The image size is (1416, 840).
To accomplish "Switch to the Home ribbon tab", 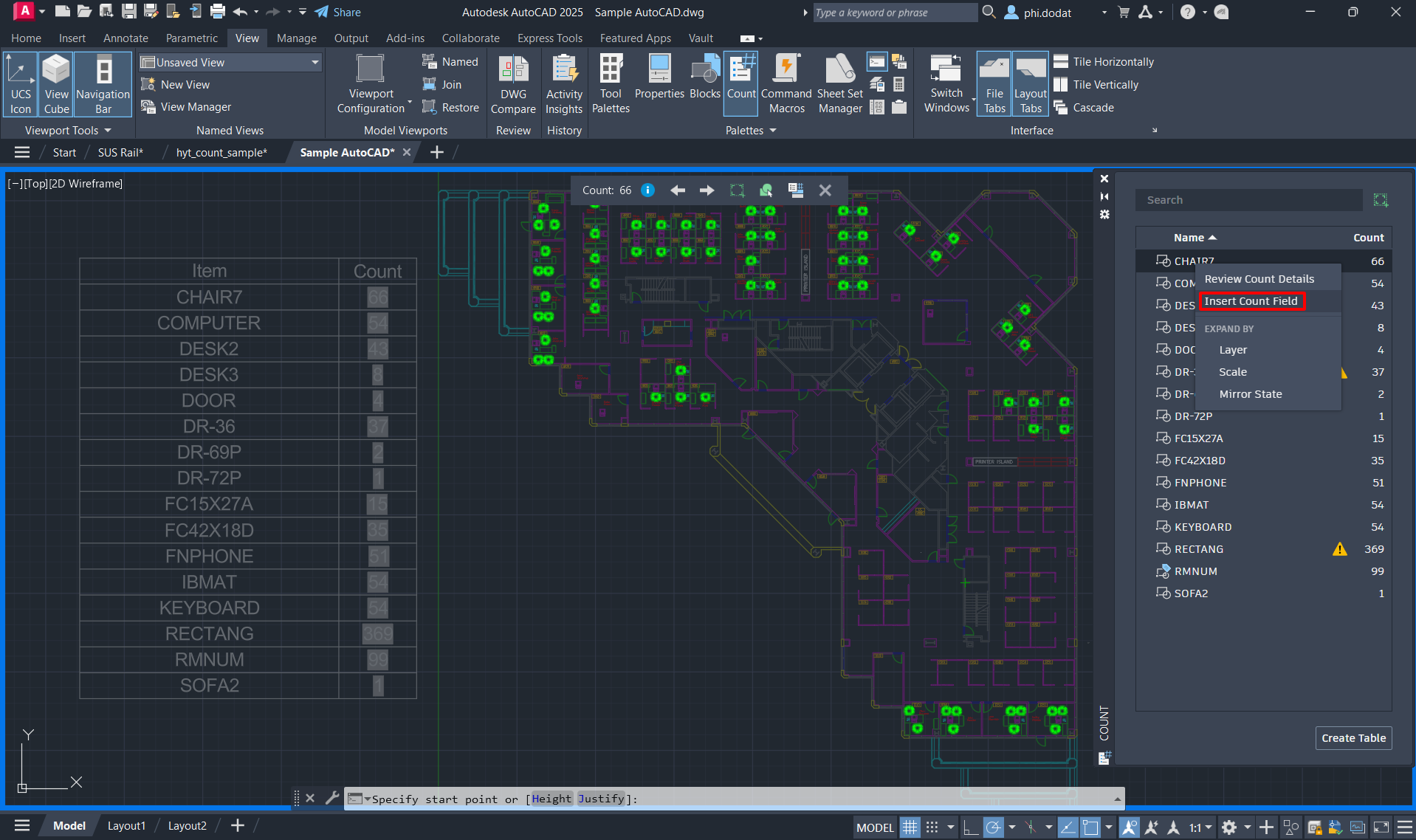I will (26, 38).
